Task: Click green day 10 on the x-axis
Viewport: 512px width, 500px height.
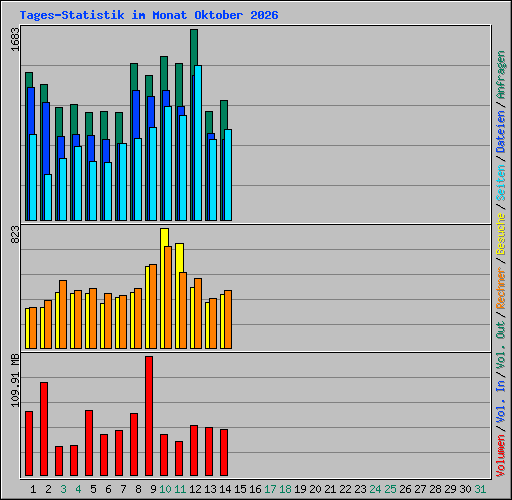Action: pyautogui.click(x=165, y=489)
